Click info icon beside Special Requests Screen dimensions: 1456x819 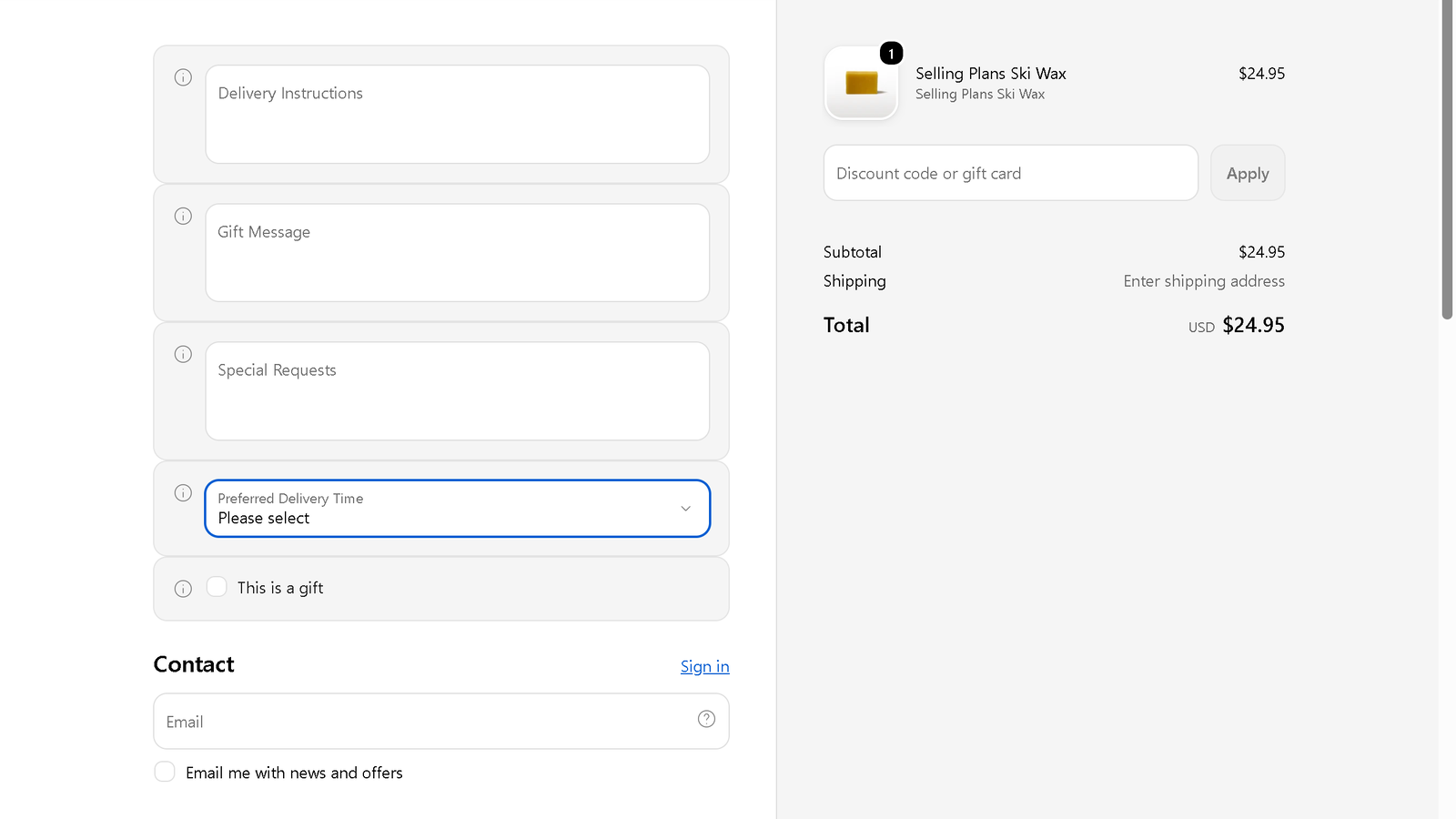183,354
